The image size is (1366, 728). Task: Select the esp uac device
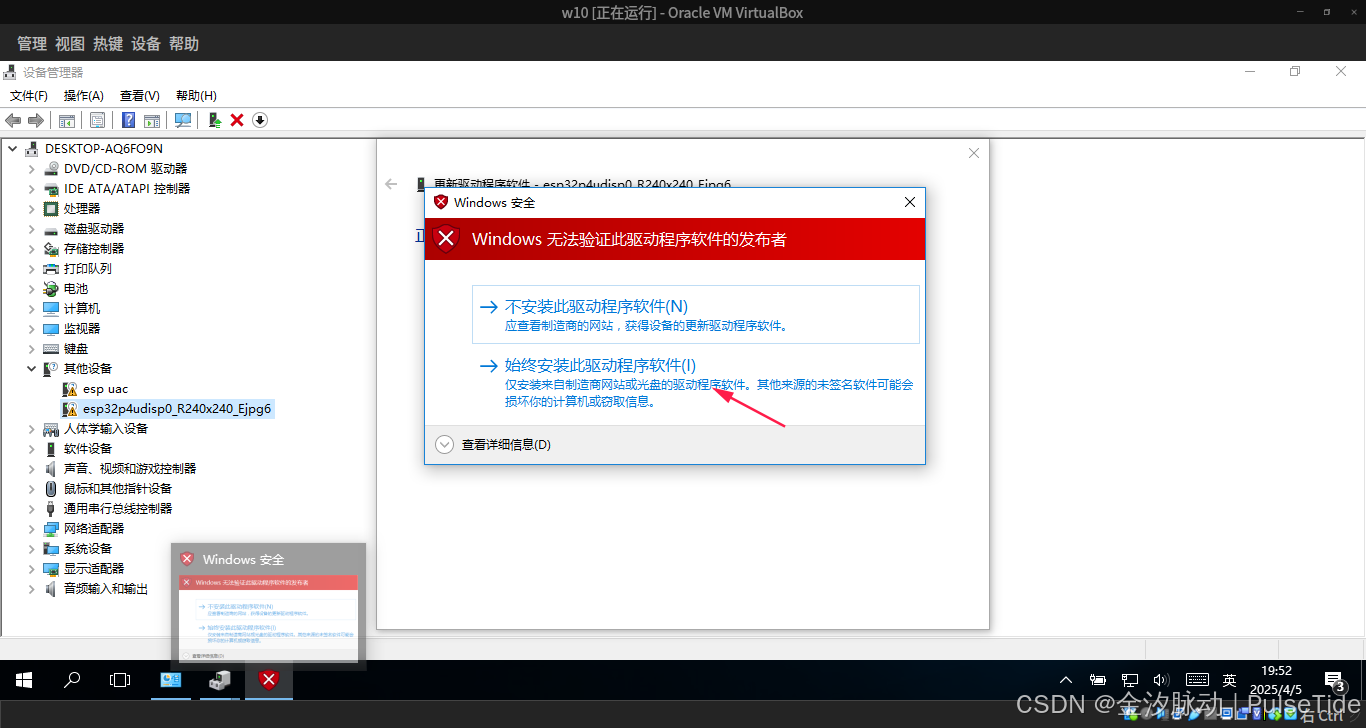click(105, 388)
